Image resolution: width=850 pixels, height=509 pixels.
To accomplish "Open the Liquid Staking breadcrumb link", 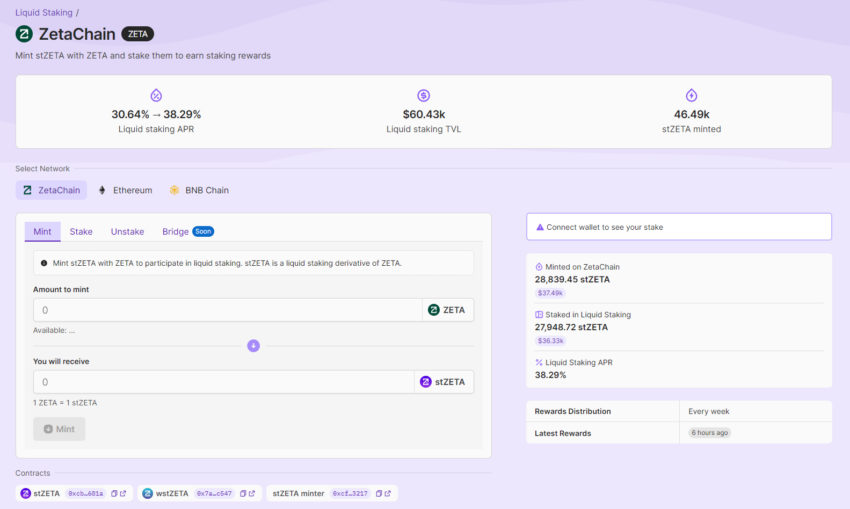I will [44, 12].
